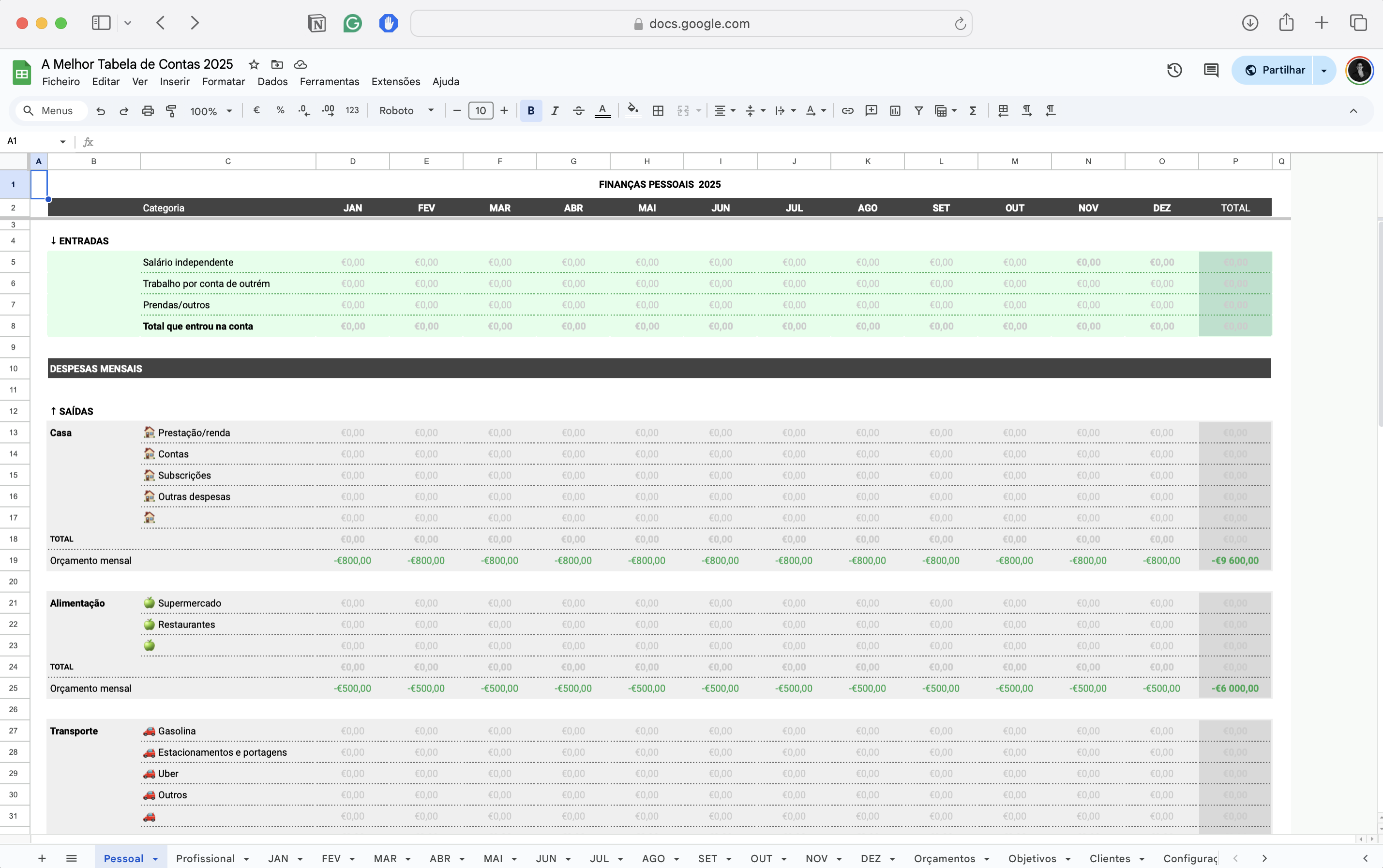Viewport: 1383px width, 868px height.
Task: Toggle strikethrough formatting
Action: pyautogui.click(x=578, y=111)
